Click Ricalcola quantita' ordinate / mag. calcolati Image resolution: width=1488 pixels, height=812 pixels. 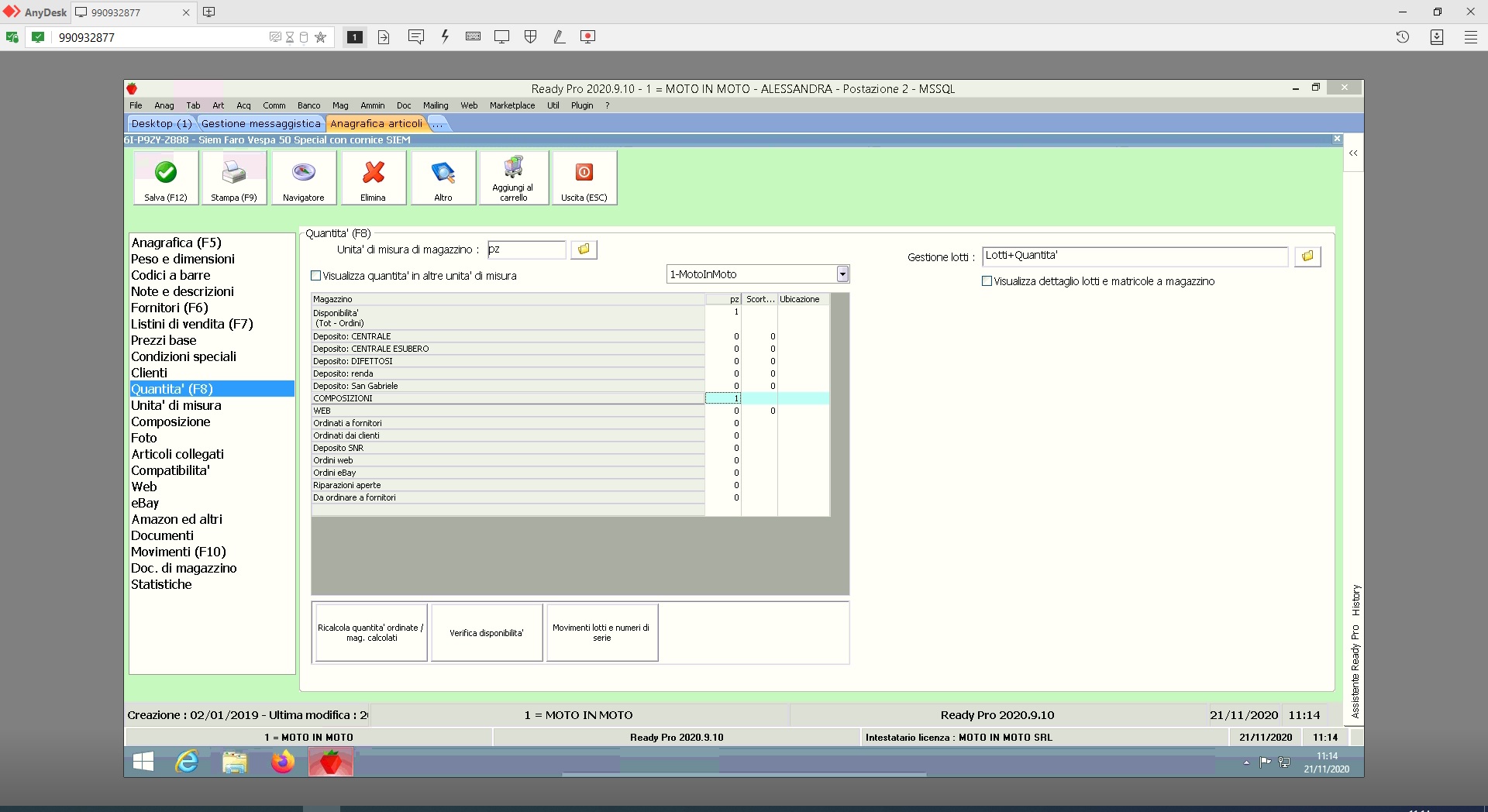pos(370,632)
